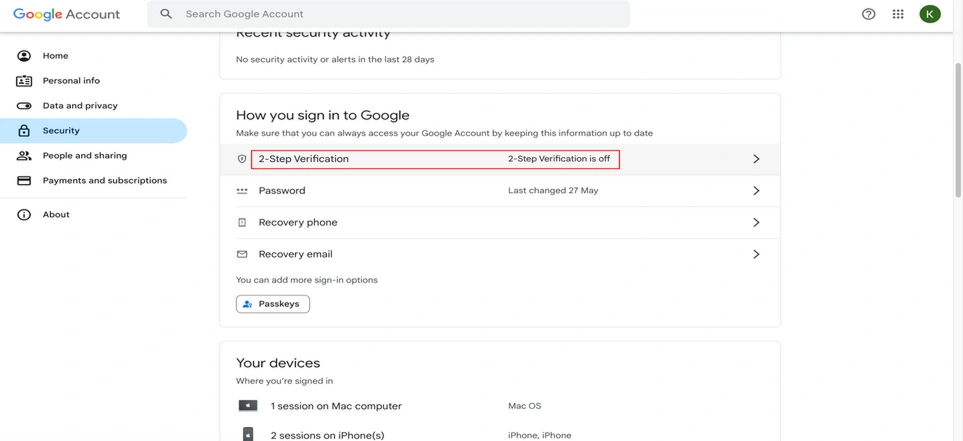Click the Personal info card icon
This screenshot has height=441, width=963.
point(24,80)
